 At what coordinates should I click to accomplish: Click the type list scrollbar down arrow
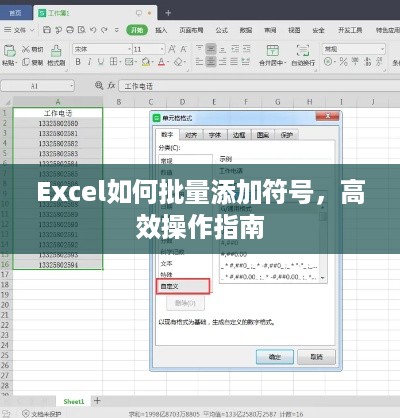(x=323, y=278)
